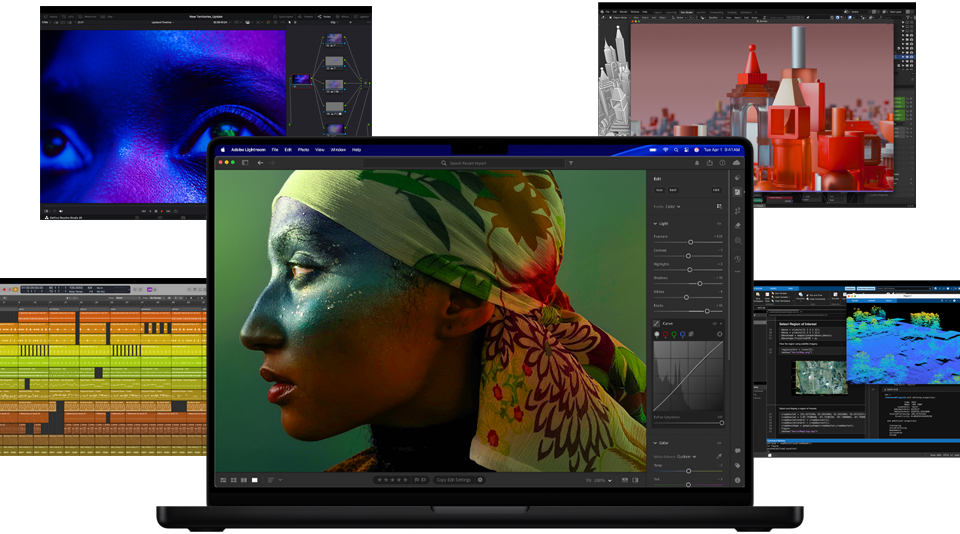
Task: Collapse the Light panel section
Action: click(x=656, y=223)
